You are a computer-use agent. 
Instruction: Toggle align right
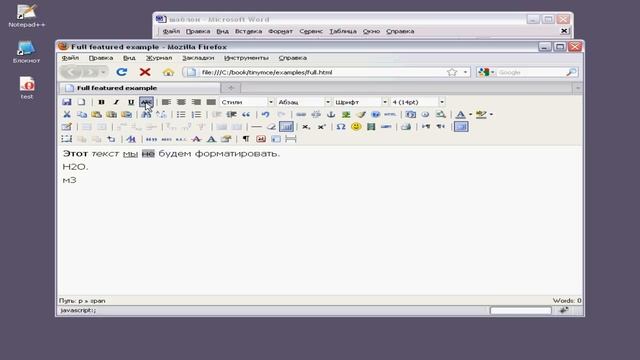(x=196, y=102)
